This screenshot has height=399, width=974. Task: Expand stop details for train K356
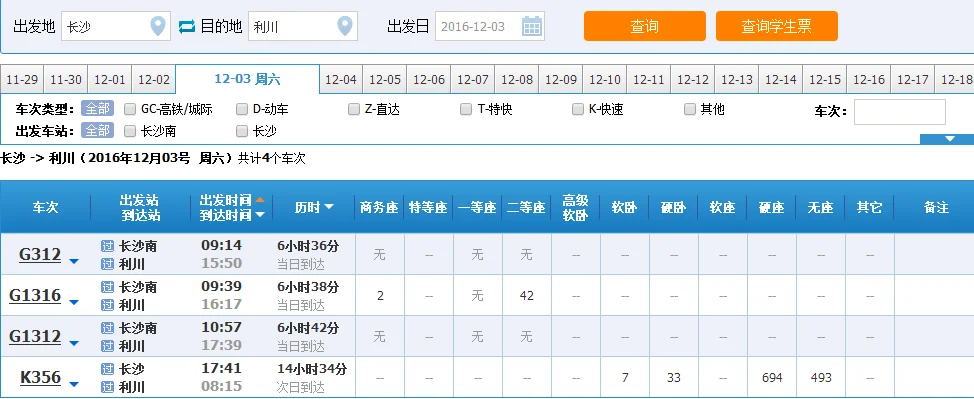click(74, 385)
